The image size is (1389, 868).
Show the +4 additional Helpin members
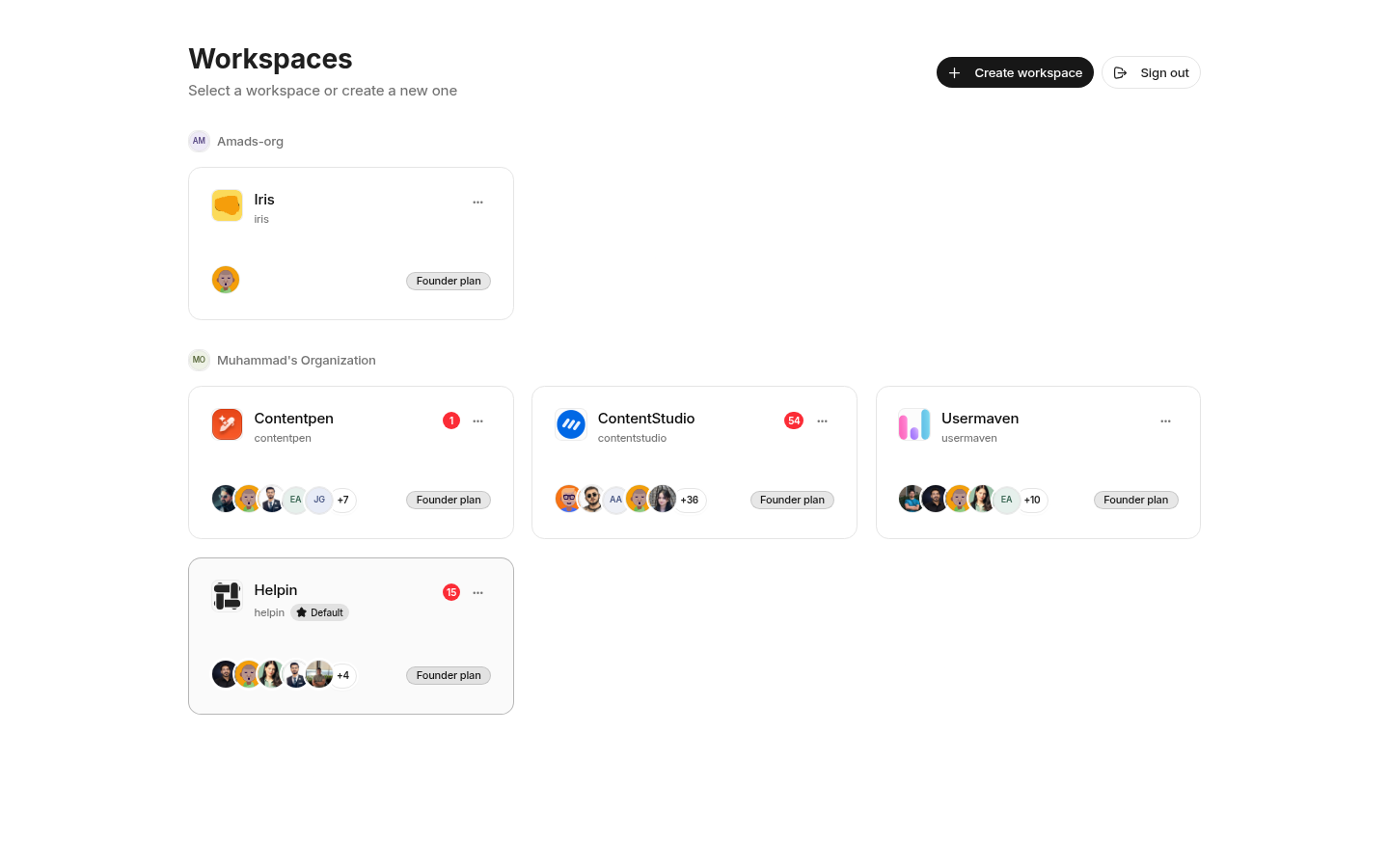[x=343, y=675]
